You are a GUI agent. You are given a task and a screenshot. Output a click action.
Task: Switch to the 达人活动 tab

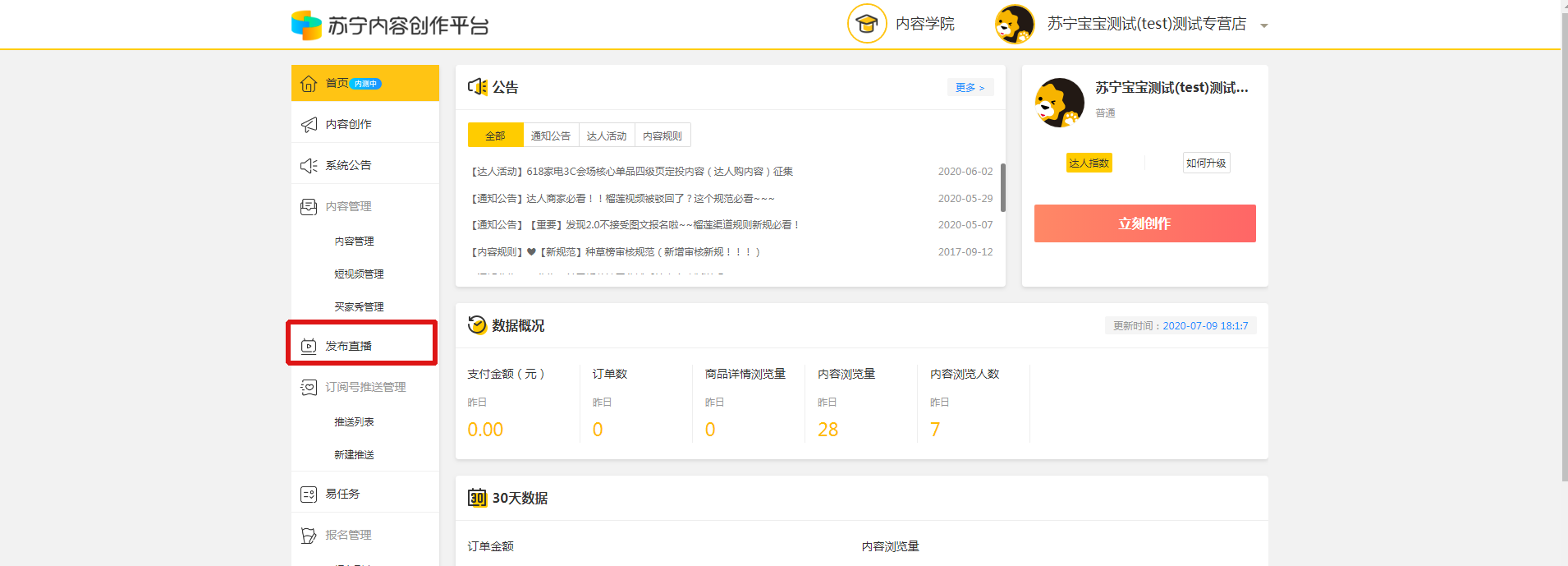pyautogui.click(x=607, y=136)
